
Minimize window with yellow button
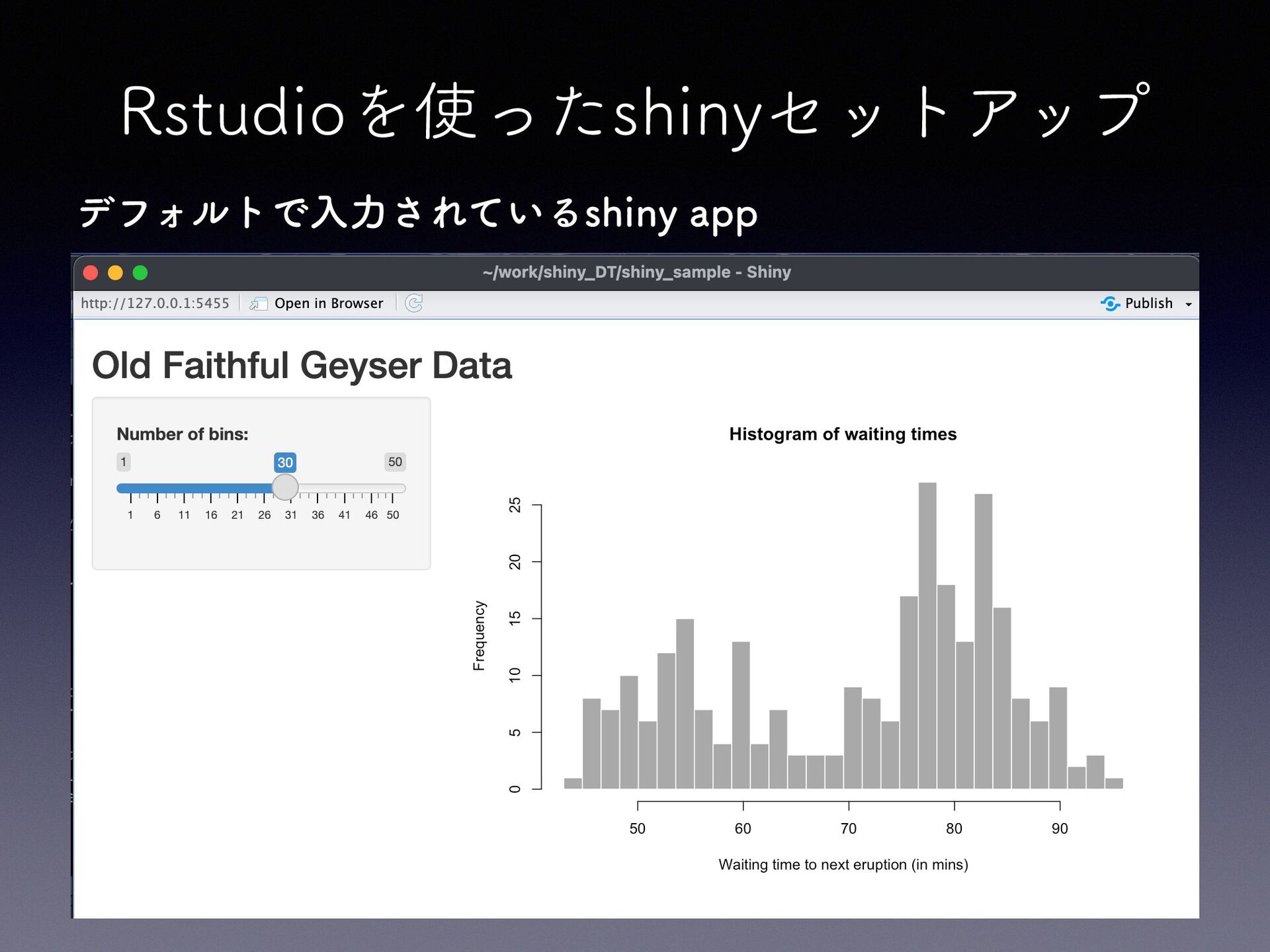tap(115, 273)
